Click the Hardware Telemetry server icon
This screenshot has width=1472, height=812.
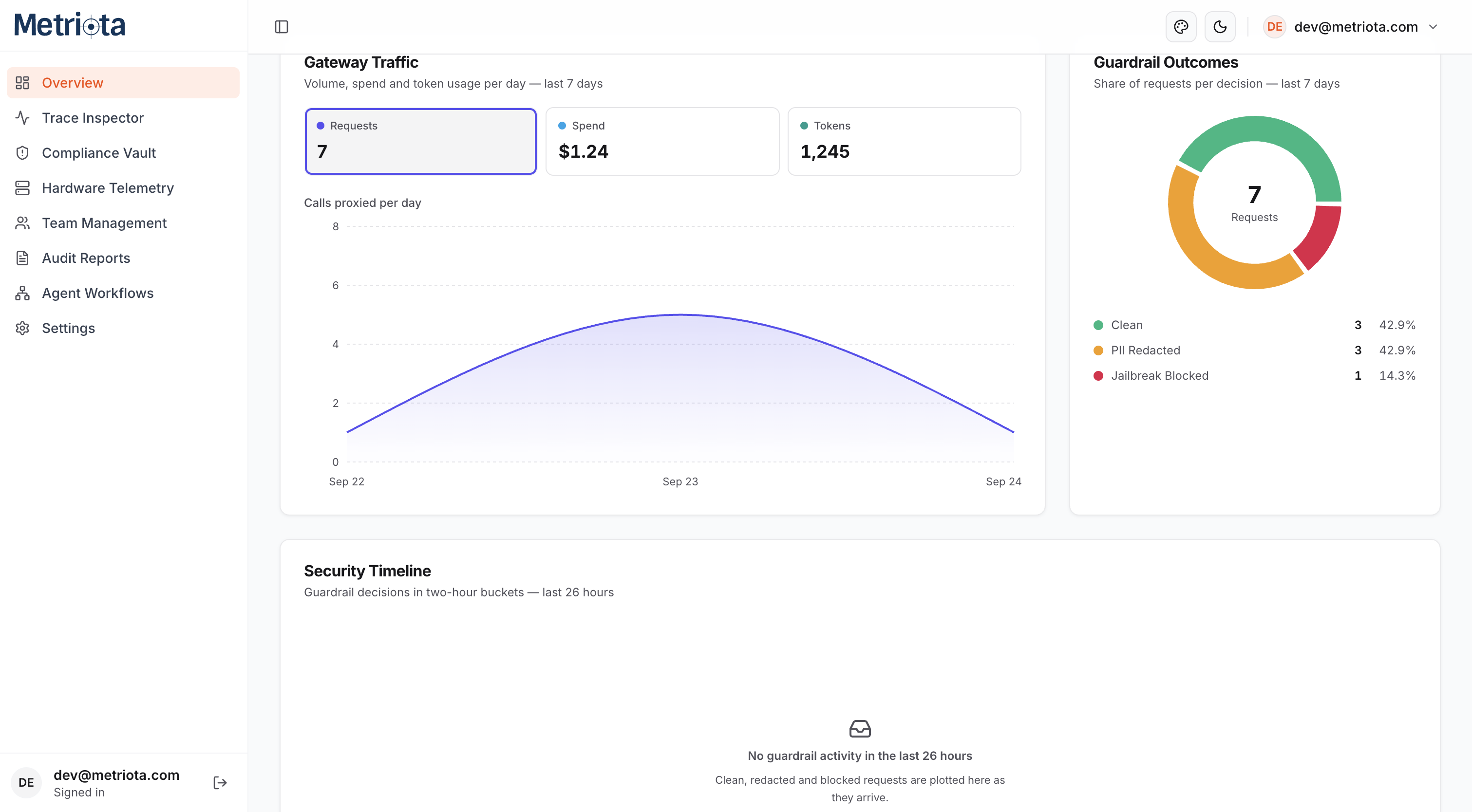point(22,188)
